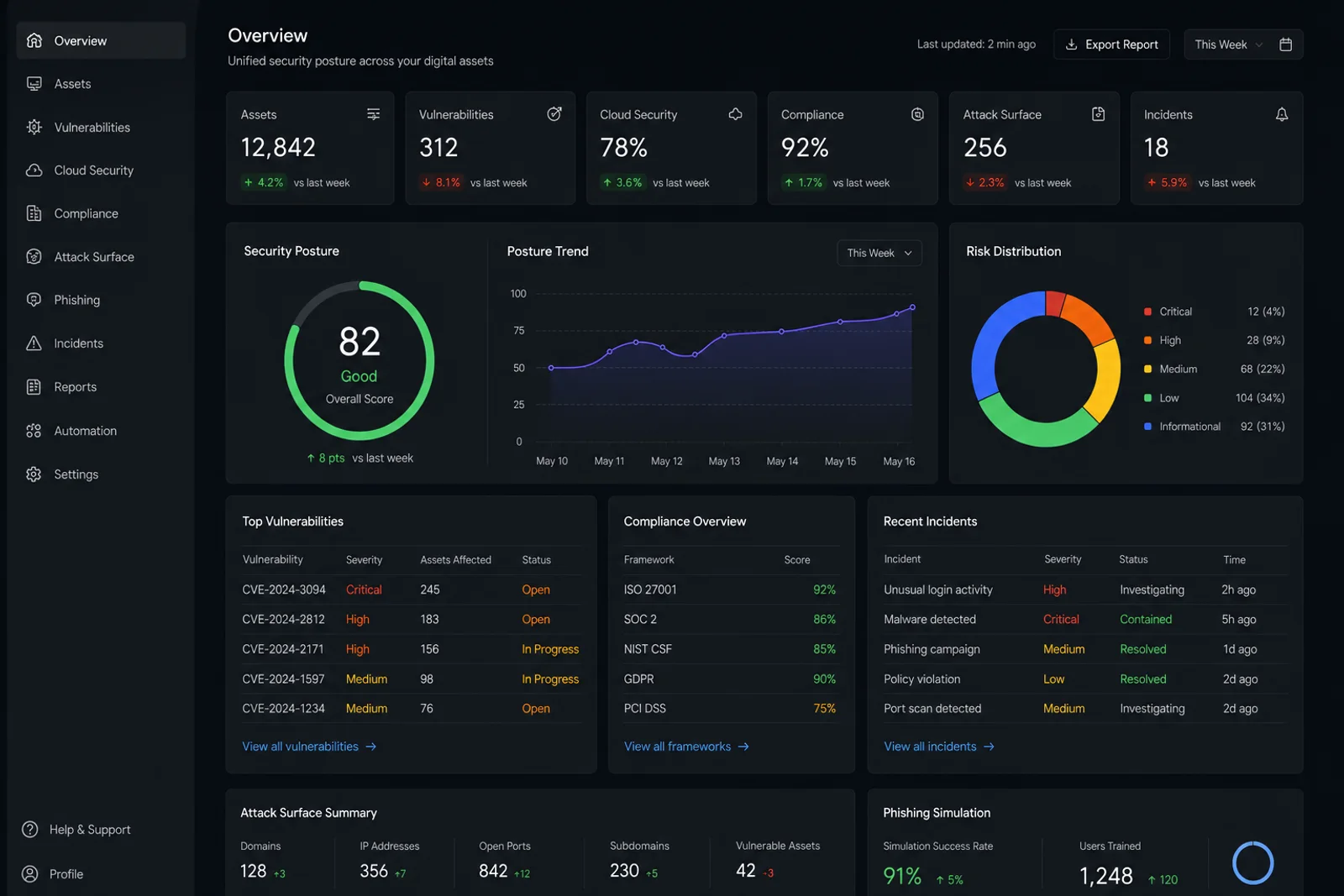Open the Vulnerabilities menu item
This screenshot has width=1344, height=896.
(x=101, y=127)
